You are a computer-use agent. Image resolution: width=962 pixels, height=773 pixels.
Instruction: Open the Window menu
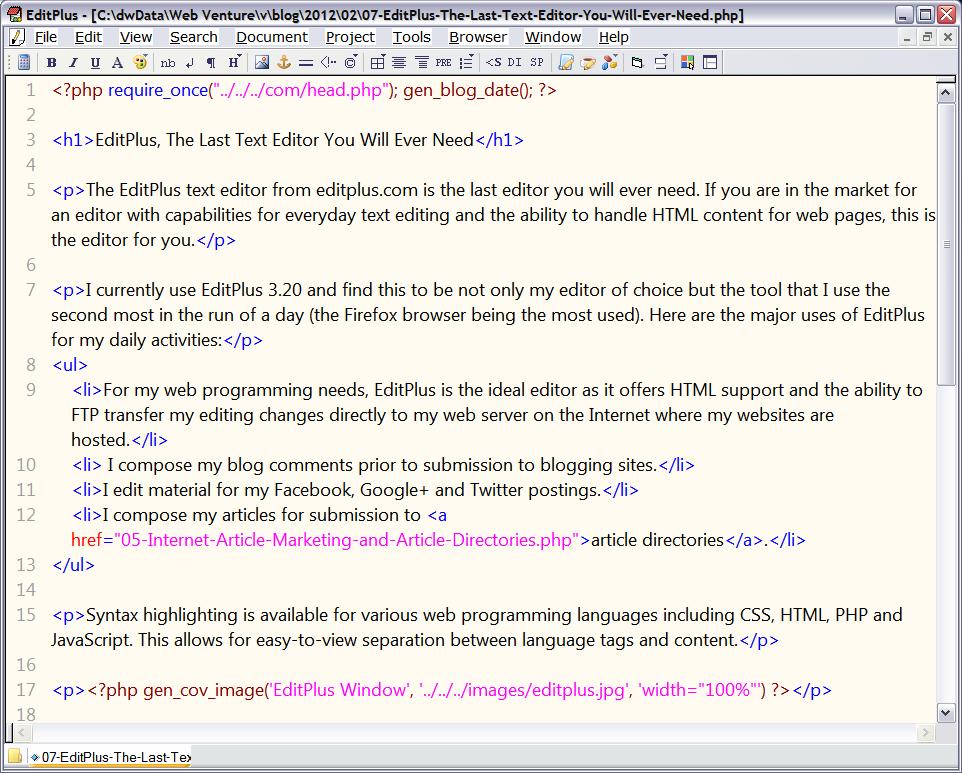pos(553,37)
